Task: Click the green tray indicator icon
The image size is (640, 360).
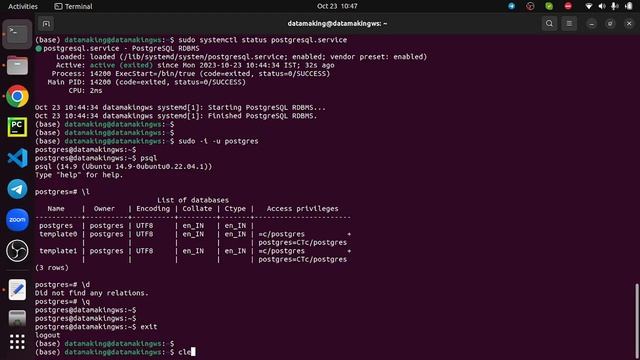Action: (549, 6)
